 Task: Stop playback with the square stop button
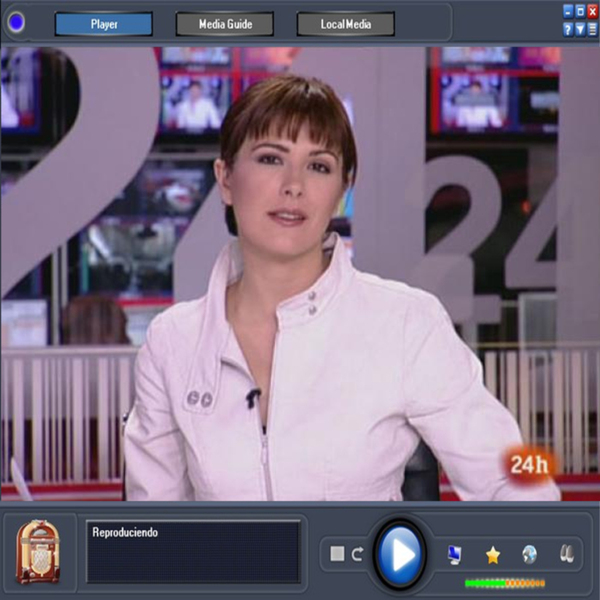pyautogui.click(x=337, y=554)
